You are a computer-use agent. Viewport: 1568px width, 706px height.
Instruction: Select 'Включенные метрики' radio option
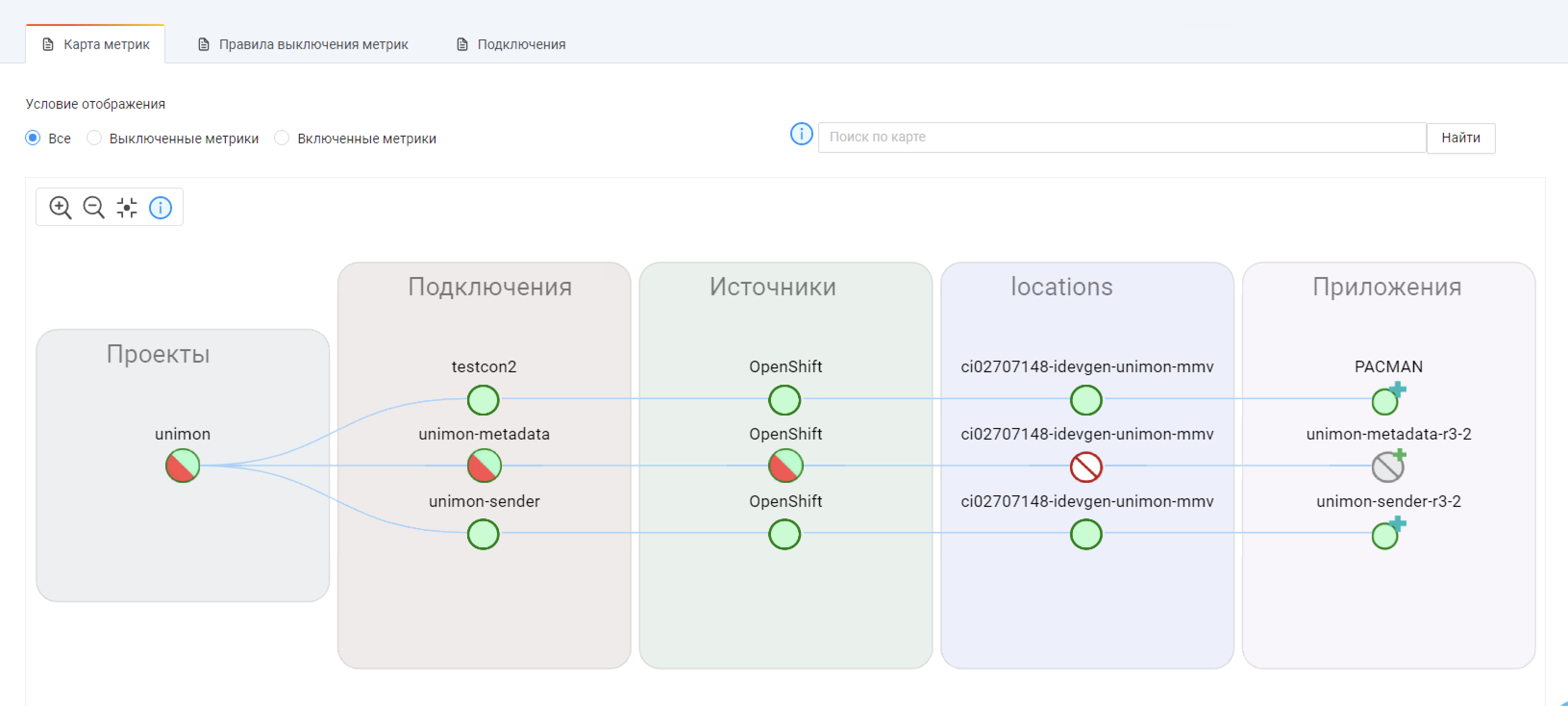coord(281,139)
